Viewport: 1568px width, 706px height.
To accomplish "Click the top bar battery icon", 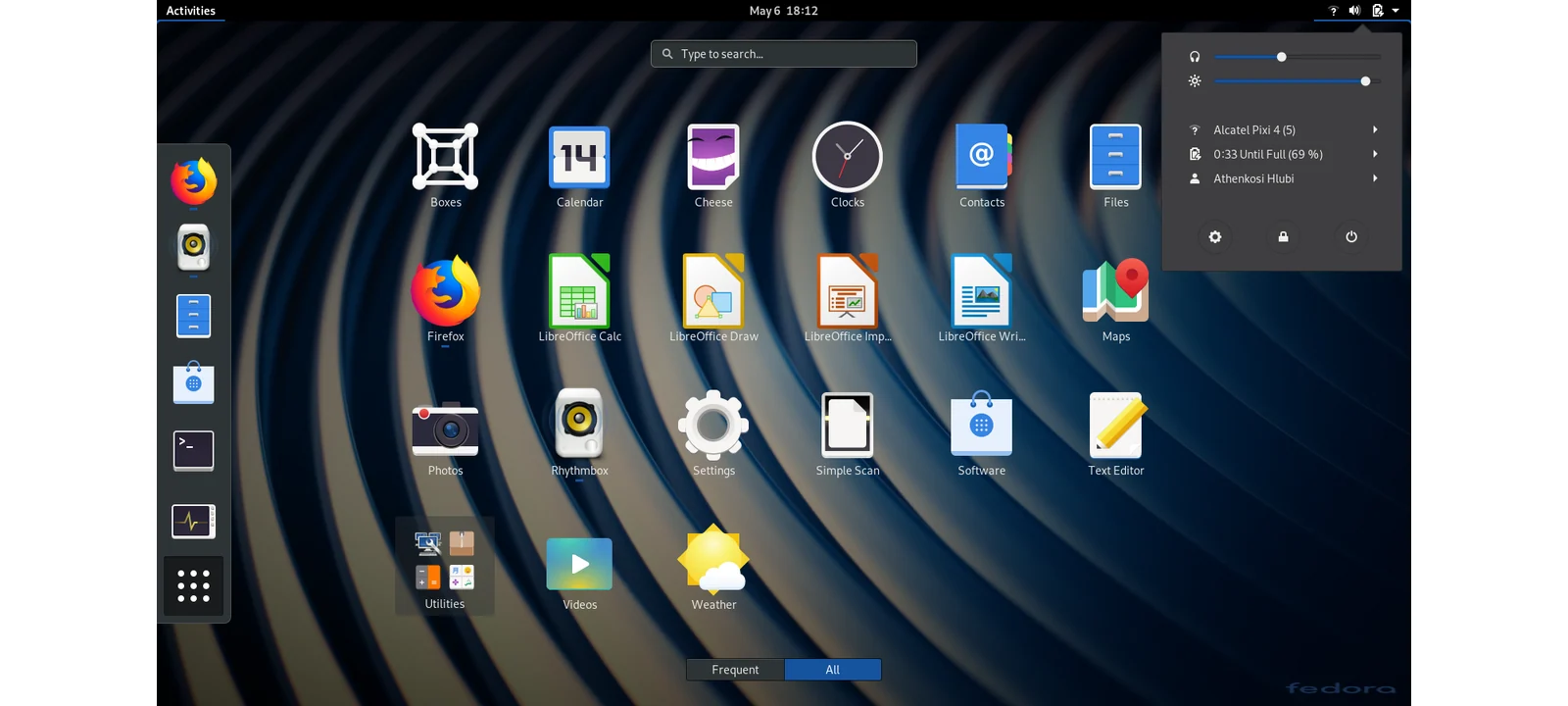I will [x=1378, y=11].
